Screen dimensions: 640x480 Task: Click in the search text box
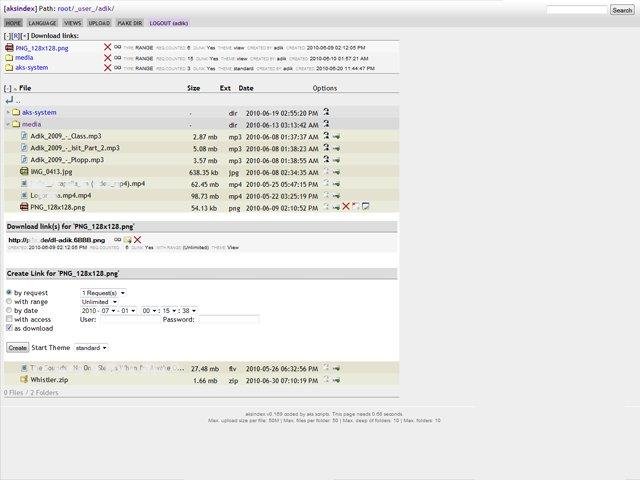click(577, 10)
